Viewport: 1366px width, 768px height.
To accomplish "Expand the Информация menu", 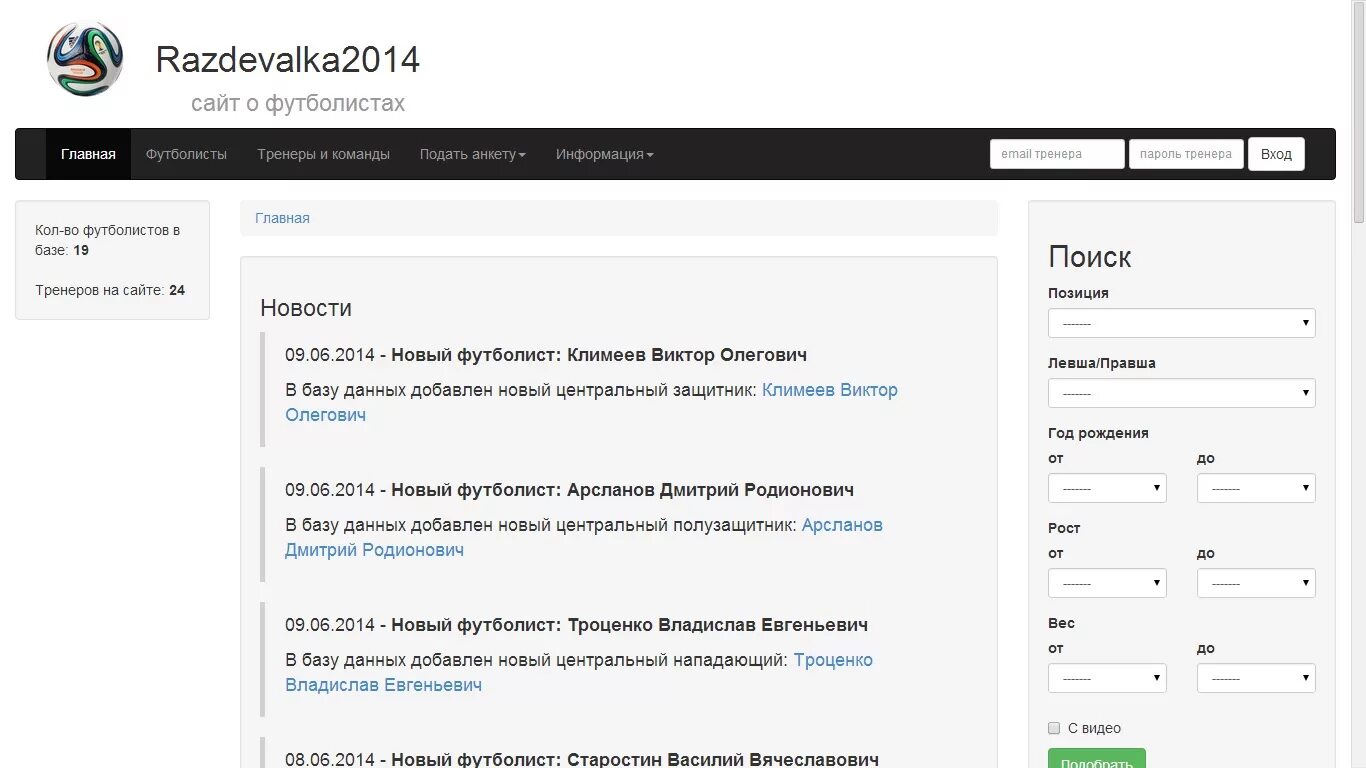I will tap(604, 153).
